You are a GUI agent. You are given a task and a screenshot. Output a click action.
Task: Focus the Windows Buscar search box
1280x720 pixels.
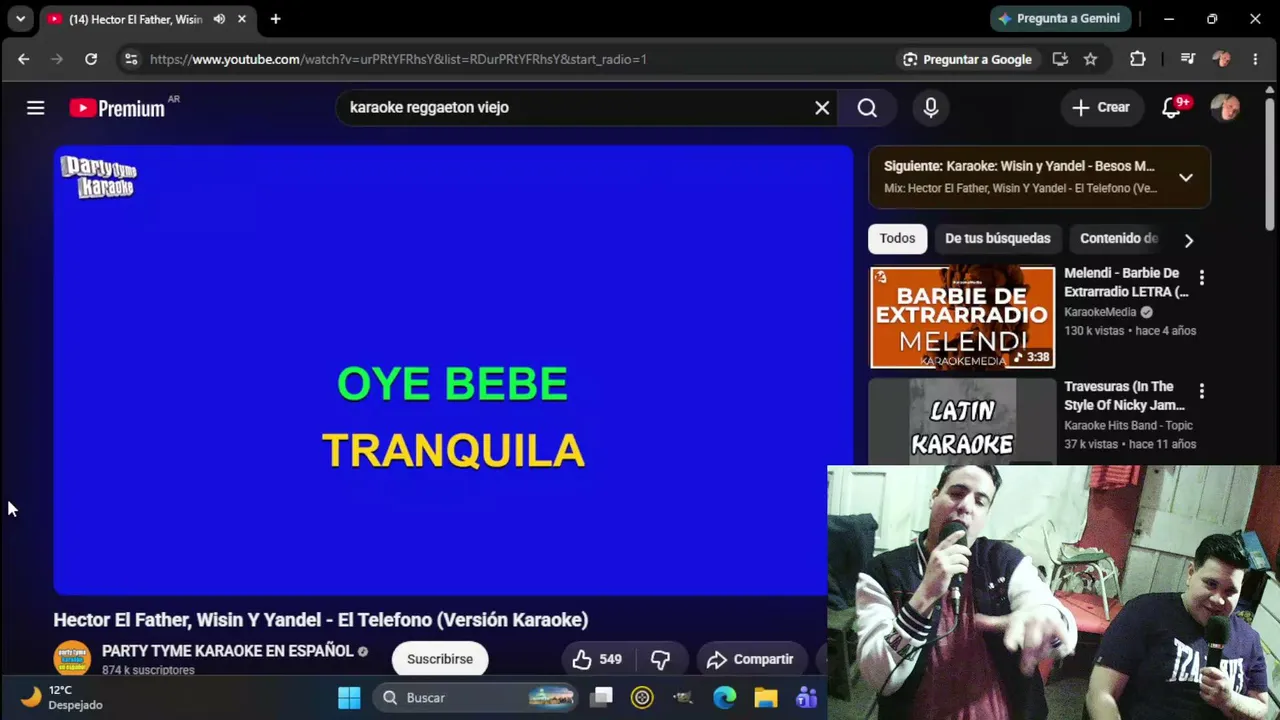[x=476, y=698]
